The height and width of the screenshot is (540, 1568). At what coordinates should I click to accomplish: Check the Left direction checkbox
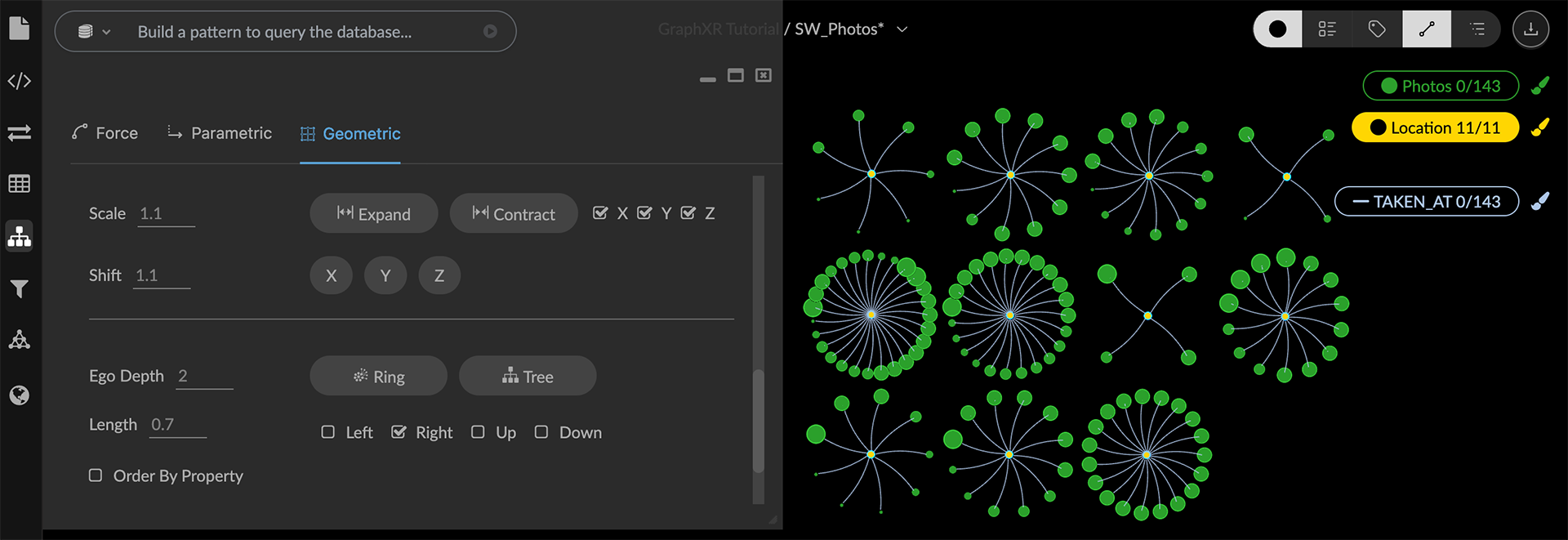click(x=328, y=432)
